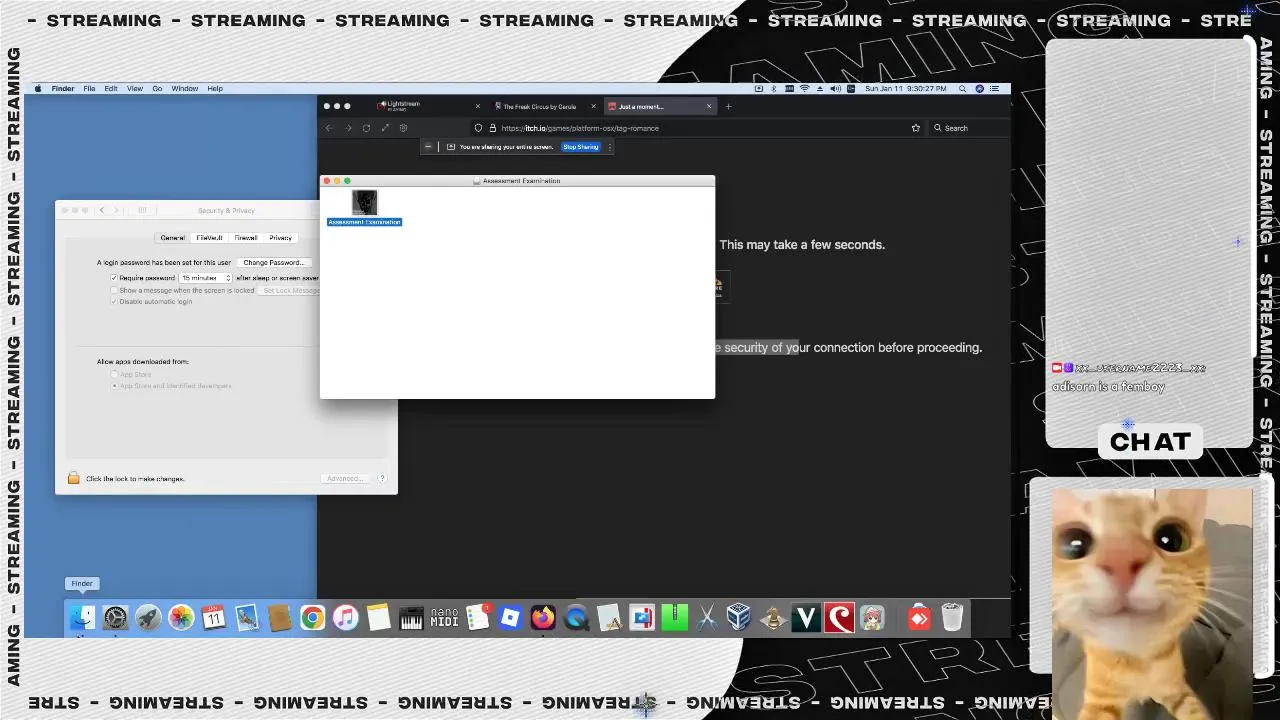The height and width of the screenshot is (720, 1280).
Task: Open nano MIDI app in dock
Action: click(x=444, y=618)
